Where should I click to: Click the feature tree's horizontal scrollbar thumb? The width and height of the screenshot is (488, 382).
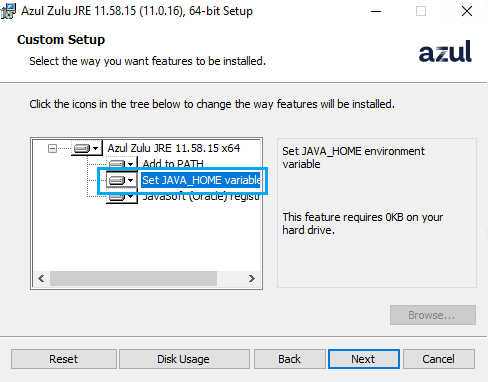[x=133, y=278]
